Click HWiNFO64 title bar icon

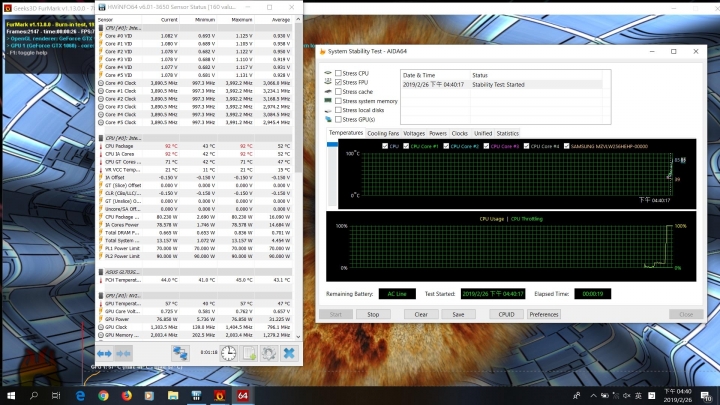click(x=101, y=7)
